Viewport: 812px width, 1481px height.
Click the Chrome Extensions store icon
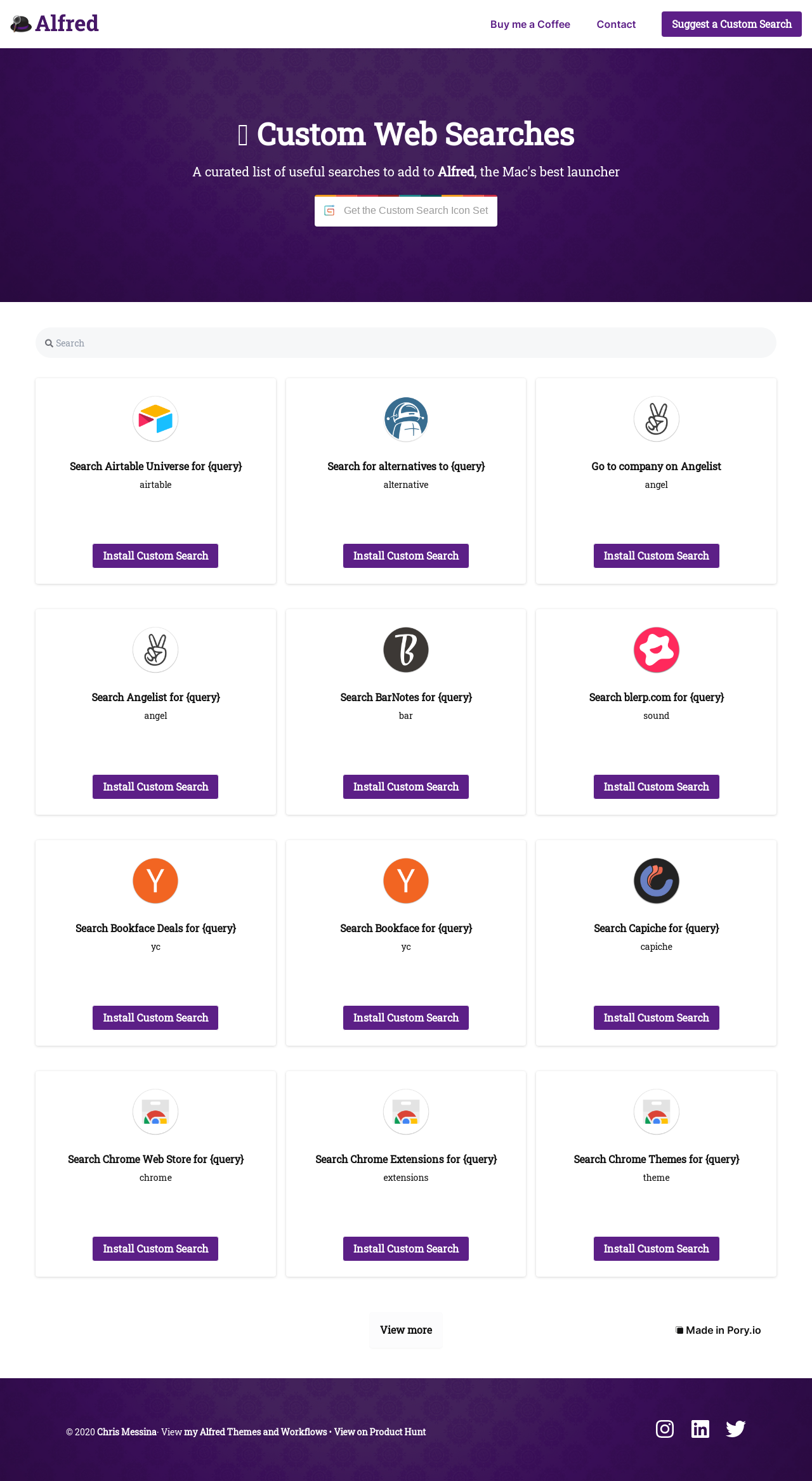tap(406, 1112)
